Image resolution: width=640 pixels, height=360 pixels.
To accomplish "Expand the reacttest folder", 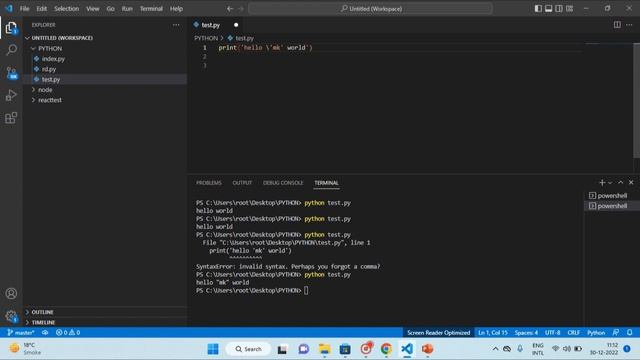I will pyautogui.click(x=105, y=100).
